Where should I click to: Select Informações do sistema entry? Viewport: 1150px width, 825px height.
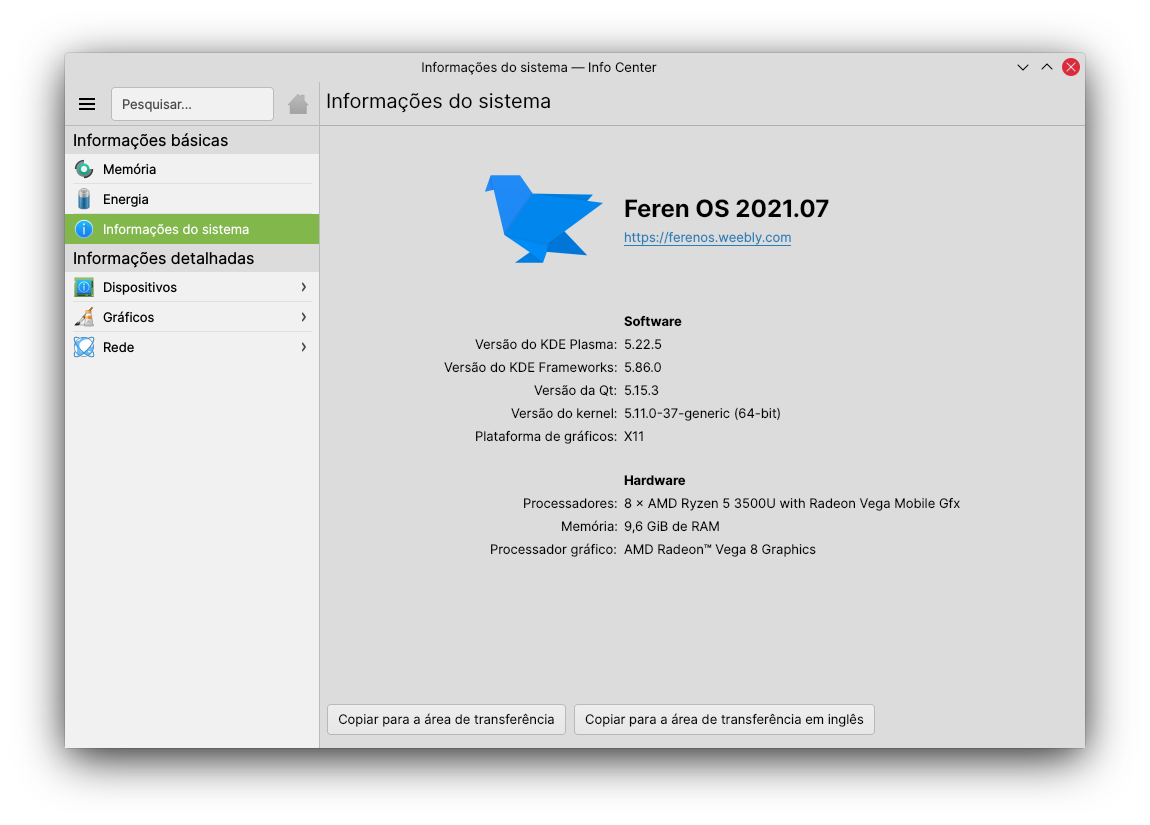[x=192, y=230]
